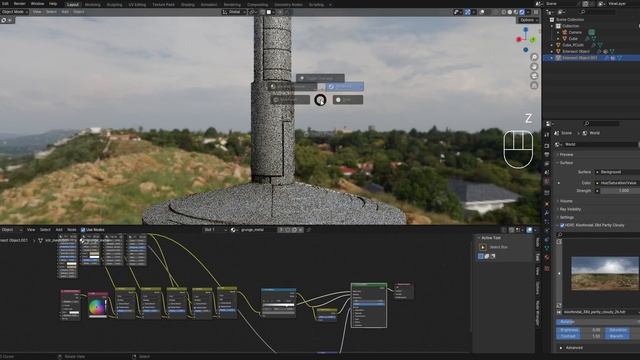This screenshot has height=360, width=640.
Task: Expand the Settings panel in World properties
Action: pyautogui.click(x=567, y=218)
